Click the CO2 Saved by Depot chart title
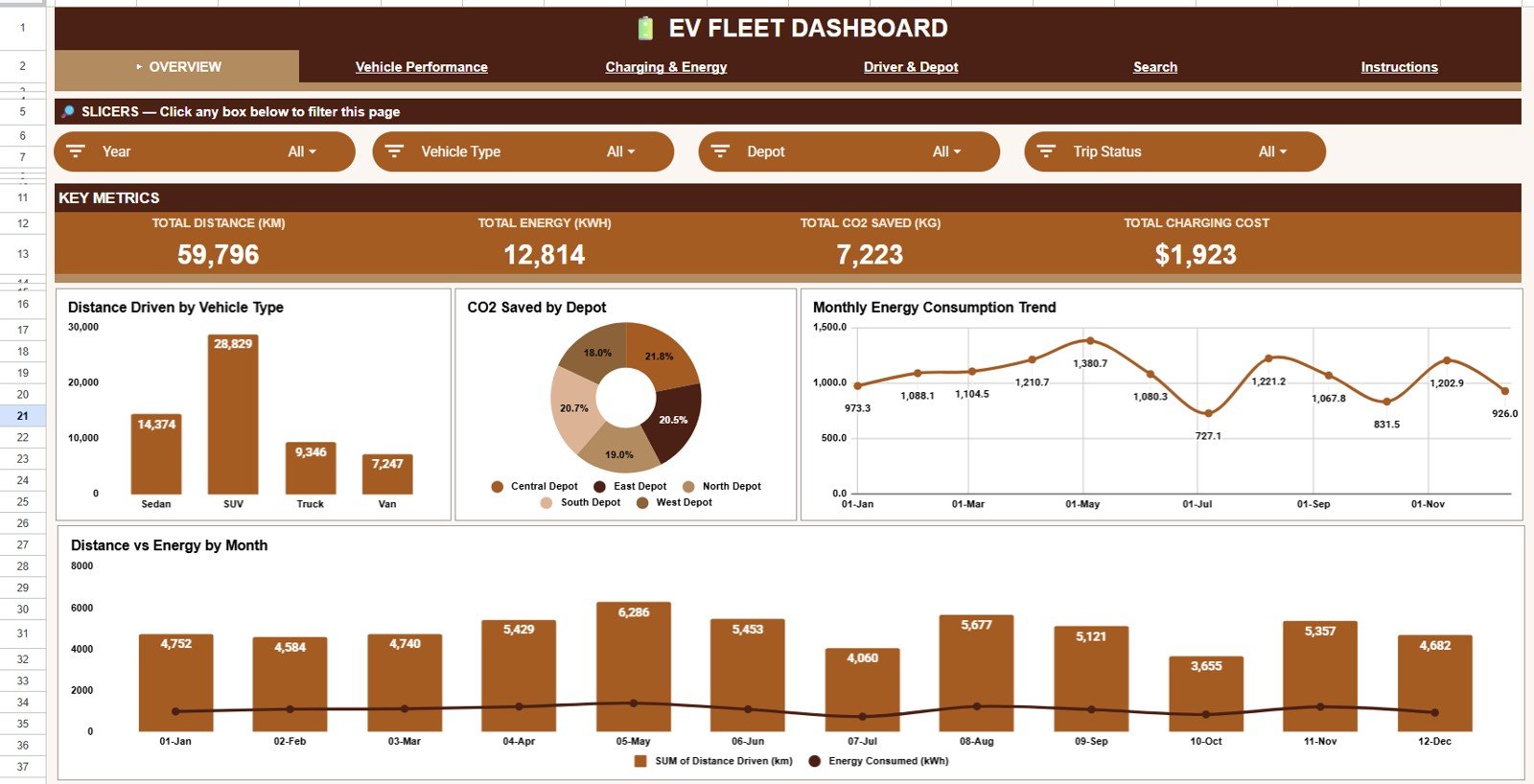The height and width of the screenshot is (784, 1534). tap(537, 308)
